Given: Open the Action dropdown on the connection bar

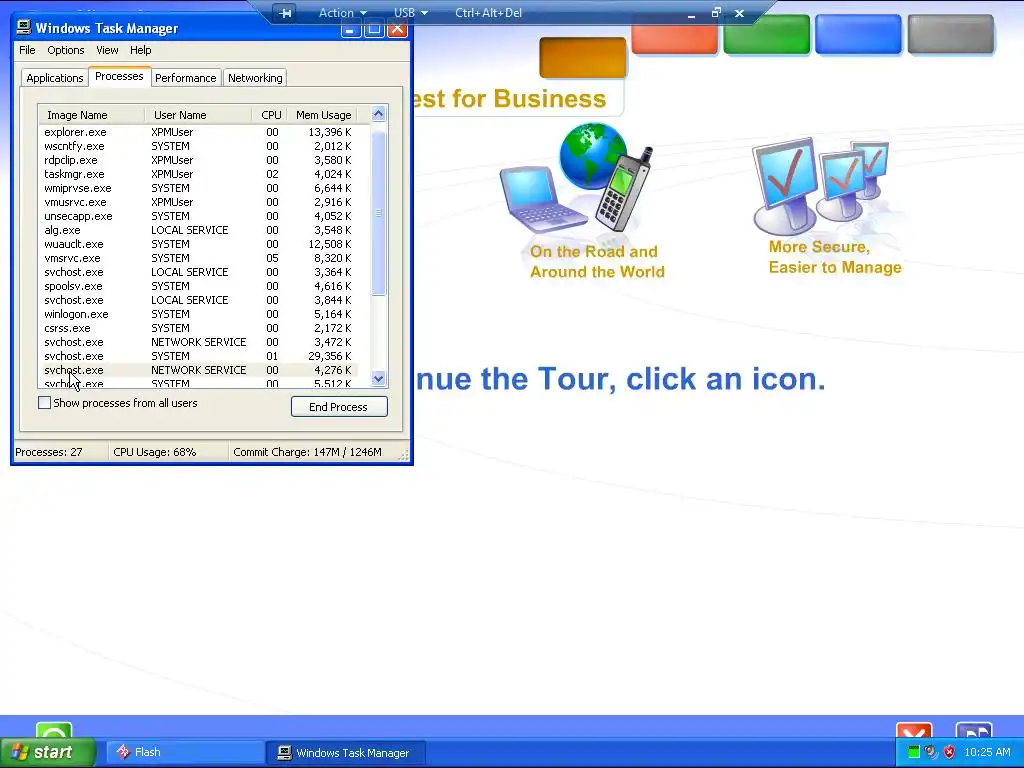Looking at the screenshot, I should coord(342,12).
